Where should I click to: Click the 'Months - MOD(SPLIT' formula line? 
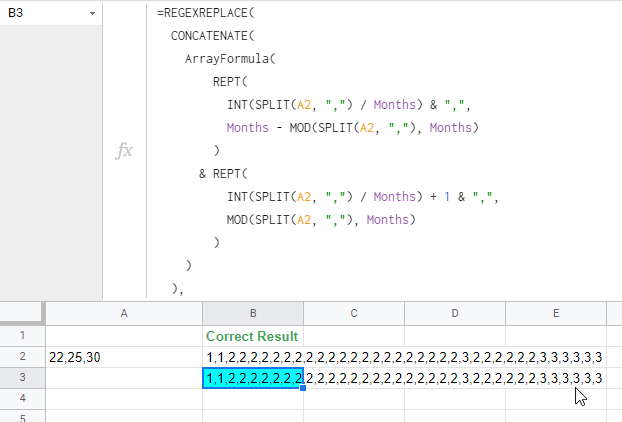(353, 128)
